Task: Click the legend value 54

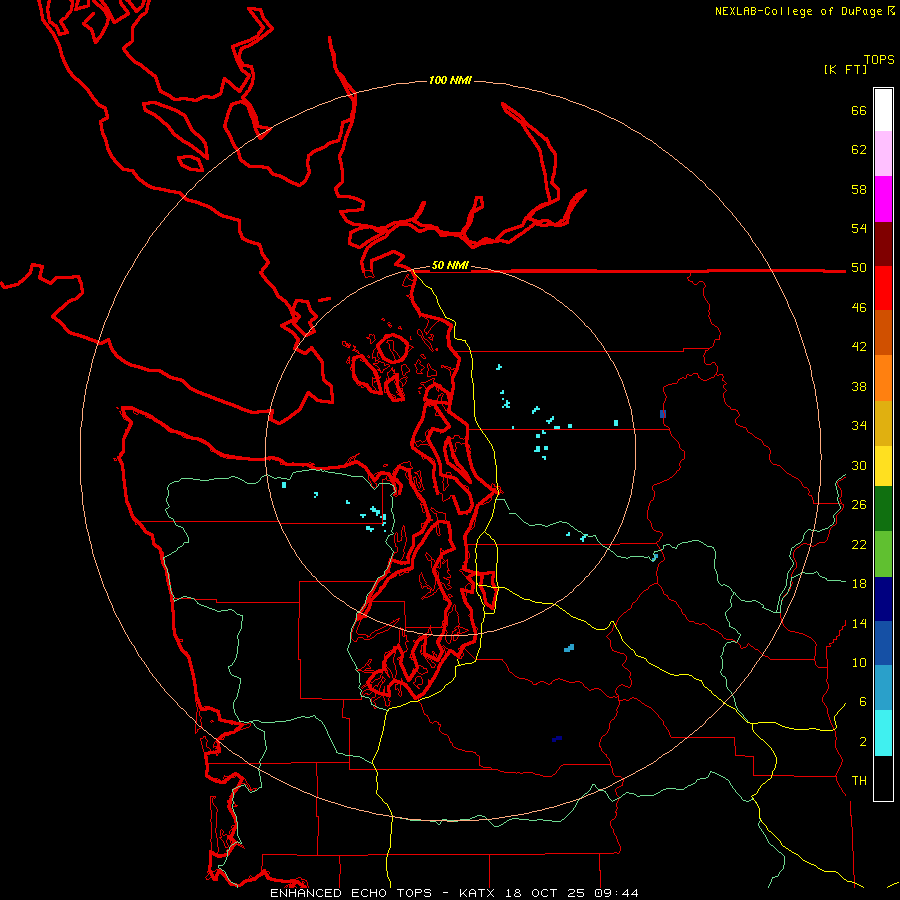Action: (859, 228)
